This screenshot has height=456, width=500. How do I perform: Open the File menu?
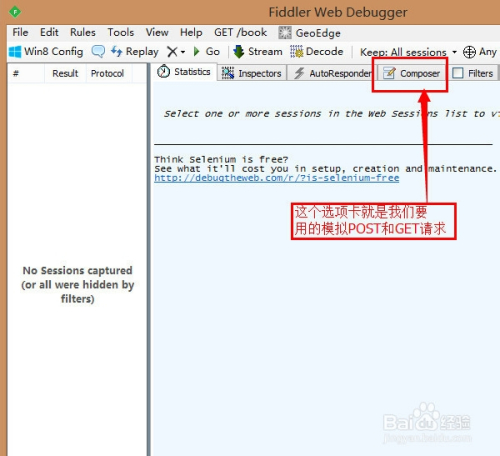pos(20,32)
